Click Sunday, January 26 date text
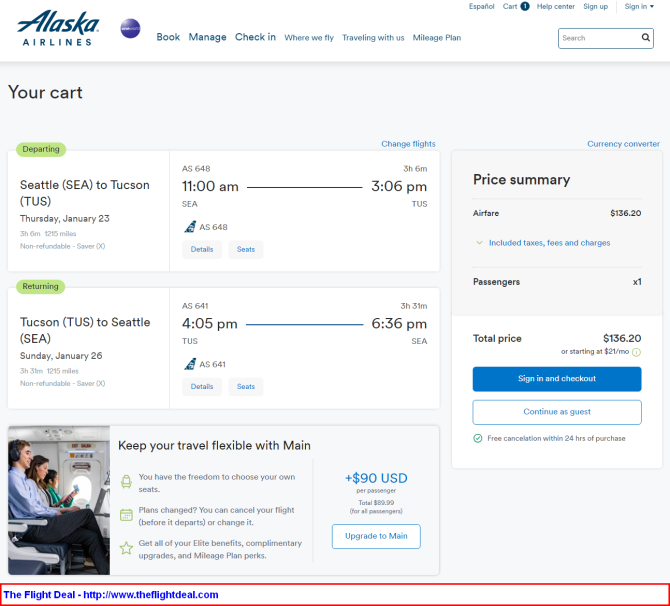 click(x=61, y=356)
